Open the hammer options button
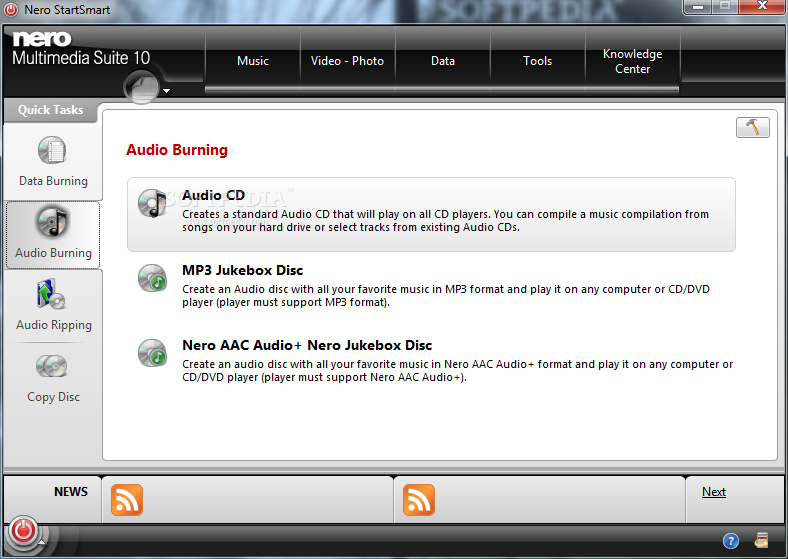Viewport: 788px width, 559px height. point(752,127)
